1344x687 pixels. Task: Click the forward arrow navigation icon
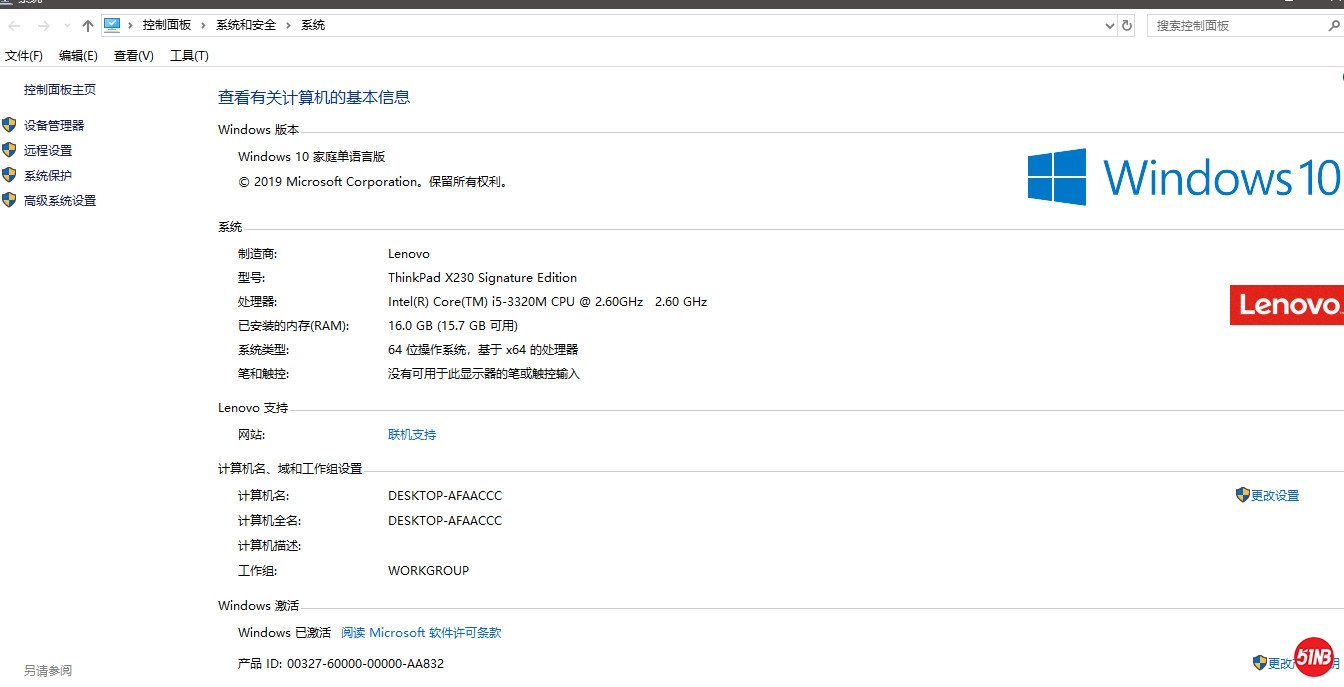coord(43,26)
